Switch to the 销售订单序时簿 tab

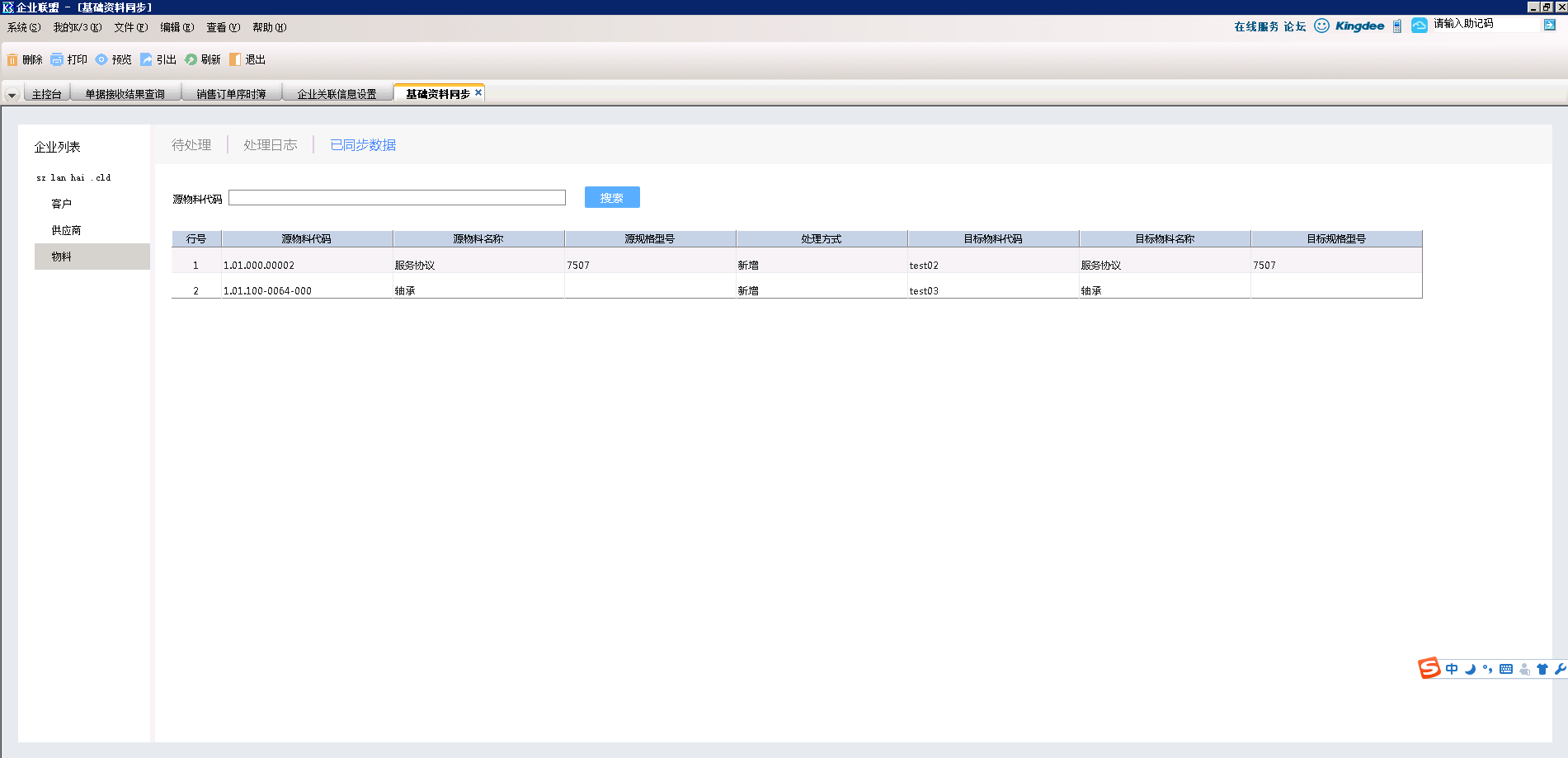pos(231,94)
